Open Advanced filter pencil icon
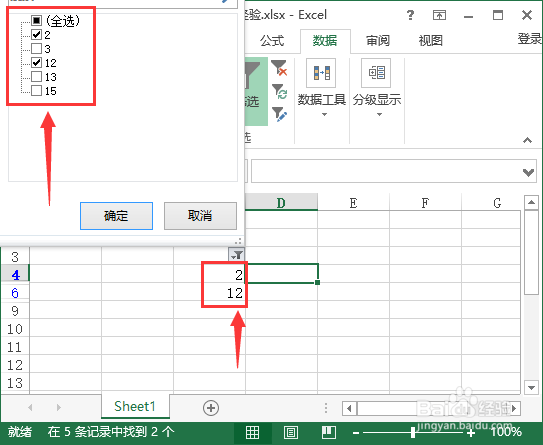 click(279, 114)
